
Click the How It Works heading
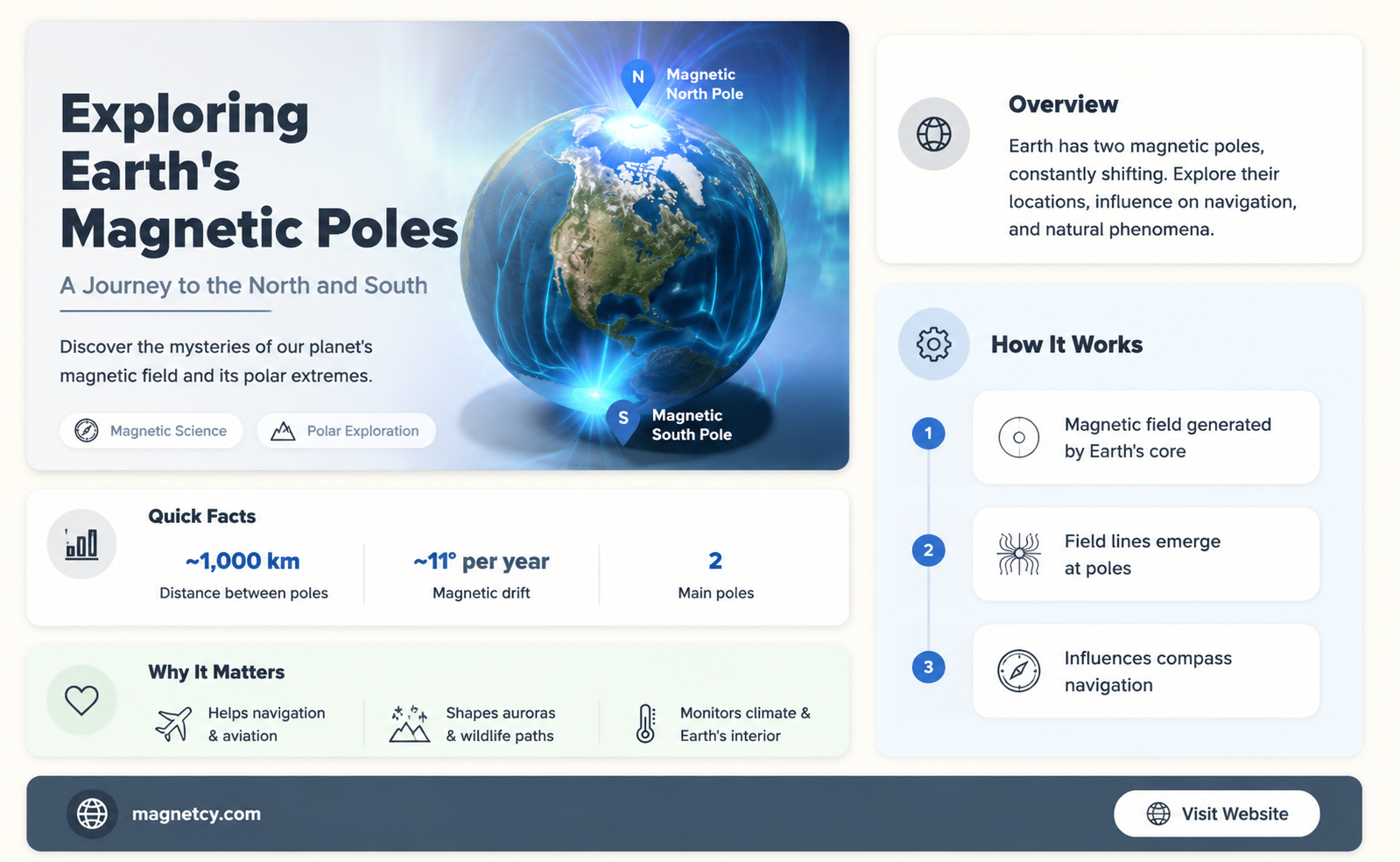1066,344
